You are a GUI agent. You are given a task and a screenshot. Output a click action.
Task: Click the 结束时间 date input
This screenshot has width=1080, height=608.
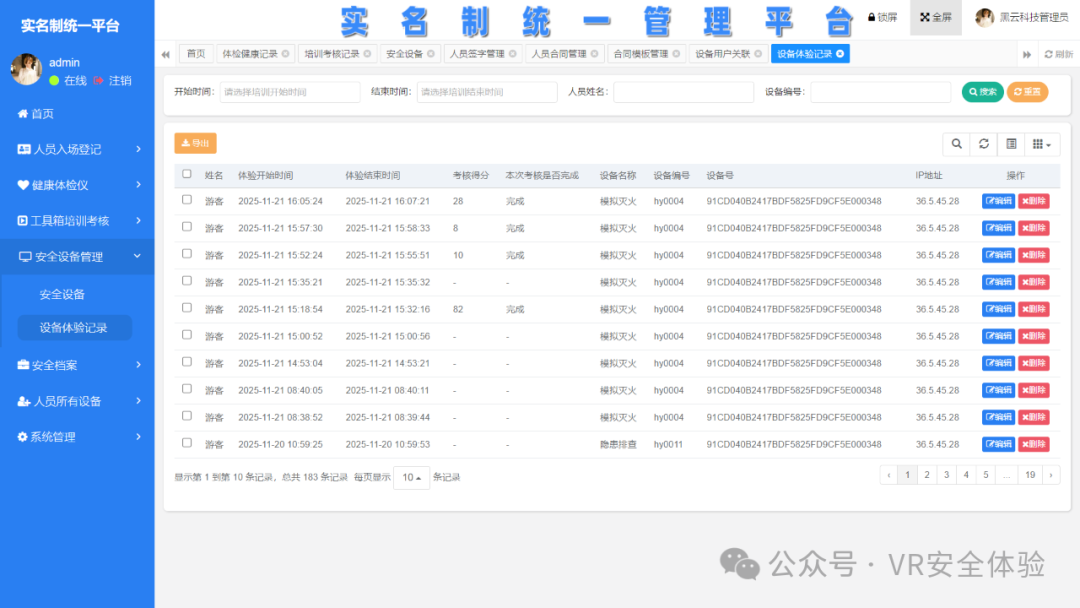click(x=487, y=92)
